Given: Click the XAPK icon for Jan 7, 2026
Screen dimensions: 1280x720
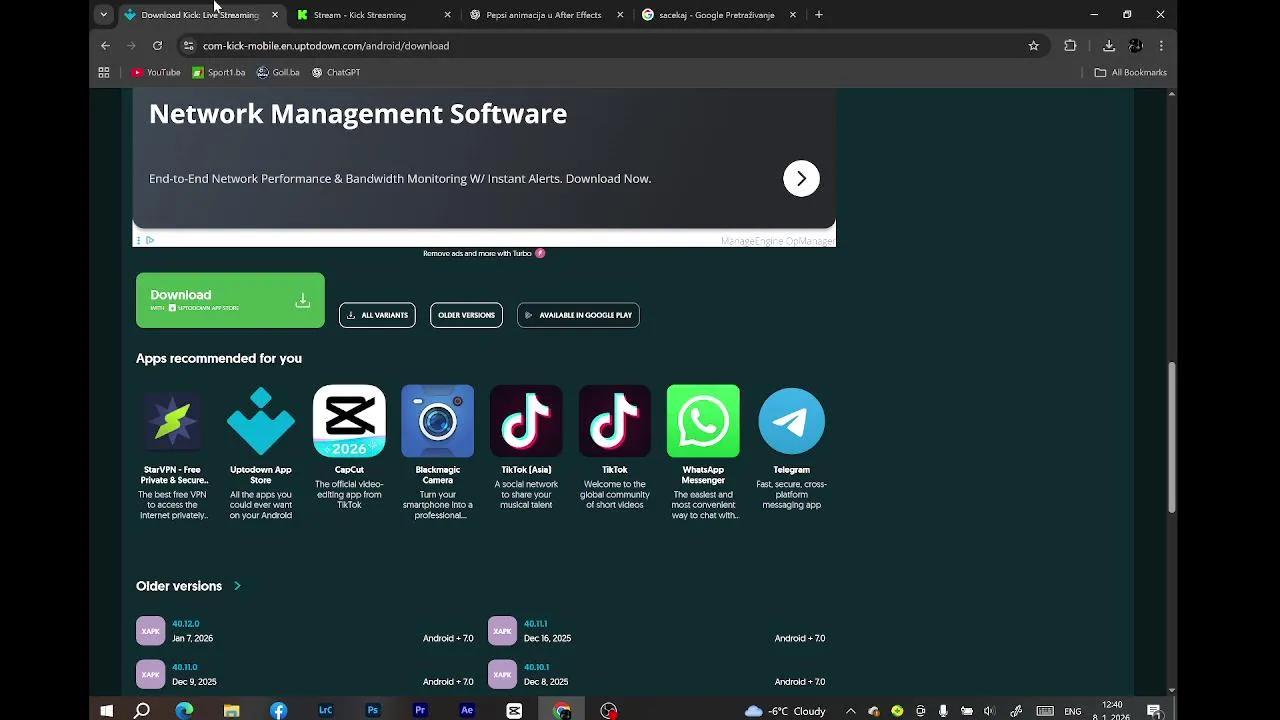Looking at the screenshot, I should pos(151,631).
